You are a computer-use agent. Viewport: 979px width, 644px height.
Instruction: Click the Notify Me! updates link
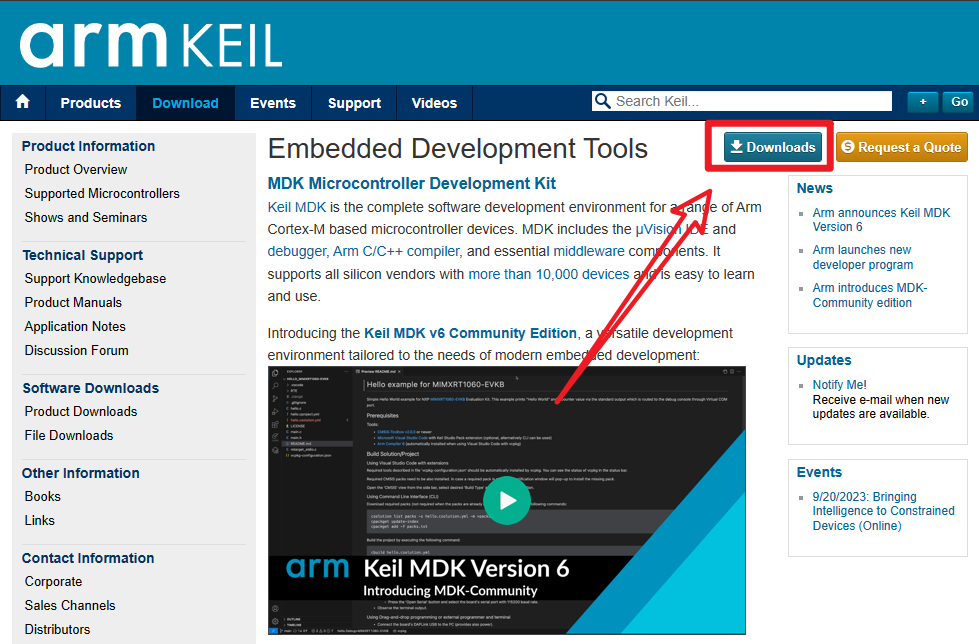coord(839,384)
